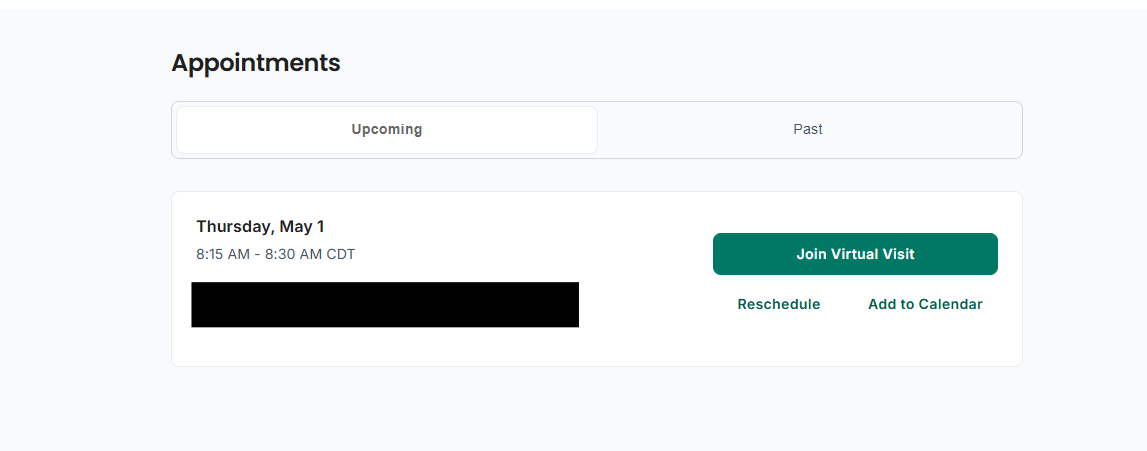The height and width of the screenshot is (451, 1147).
Task: Show past appointments
Action: pyautogui.click(x=808, y=130)
